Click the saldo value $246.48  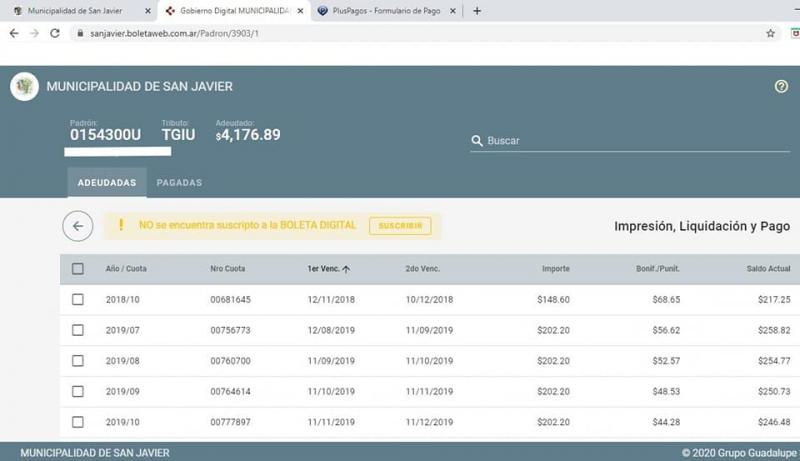click(x=774, y=422)
